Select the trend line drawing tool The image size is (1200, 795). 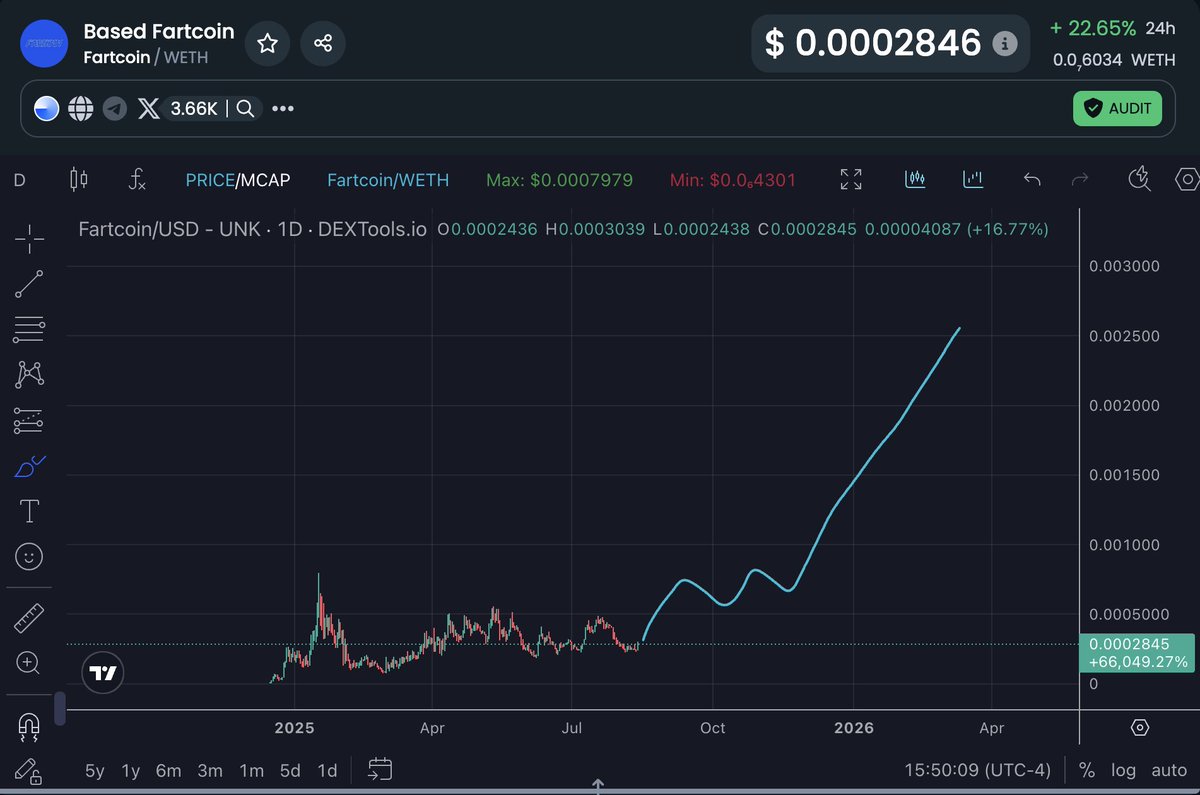pyautogui.click(x=29, y=283)
